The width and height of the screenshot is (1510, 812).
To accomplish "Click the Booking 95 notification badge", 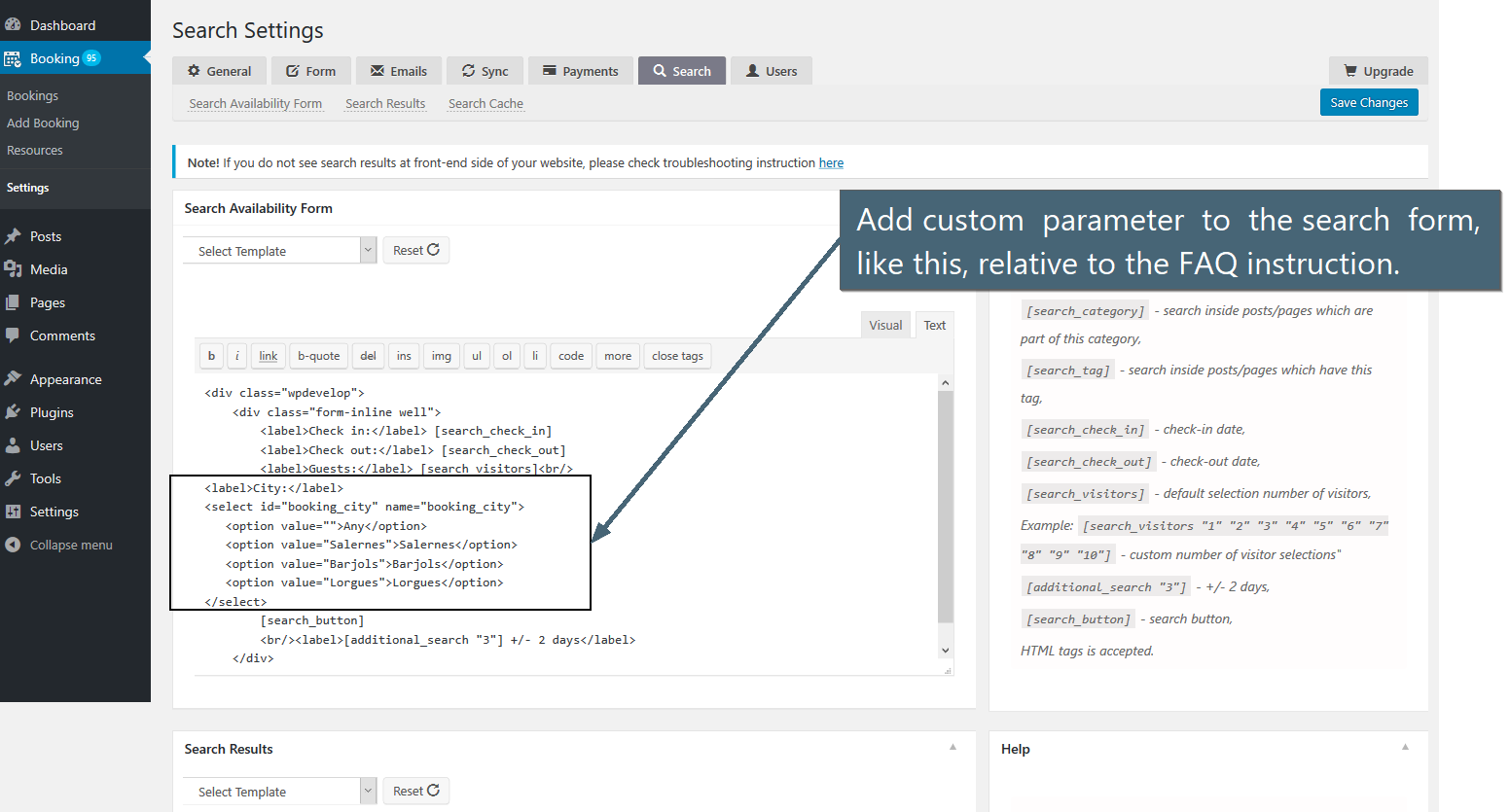I will pos(91,58).
